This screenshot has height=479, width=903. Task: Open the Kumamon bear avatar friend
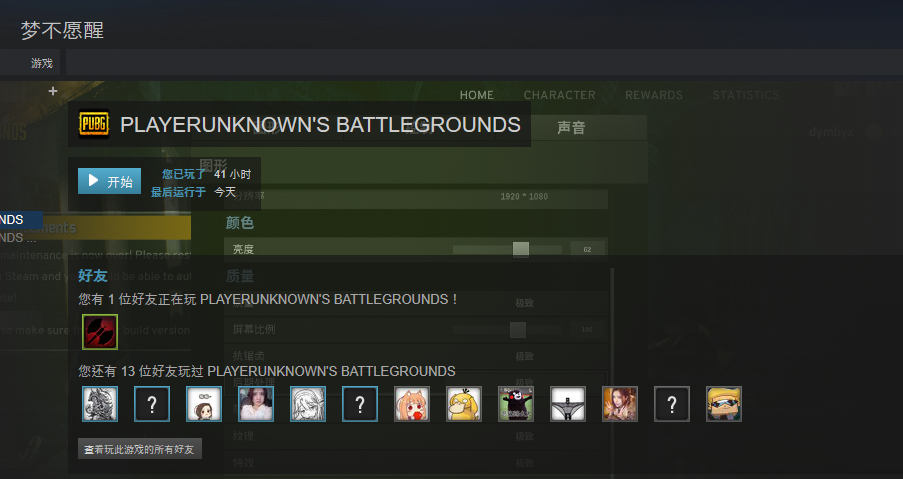pyautogui.click(x=515, y=404)
